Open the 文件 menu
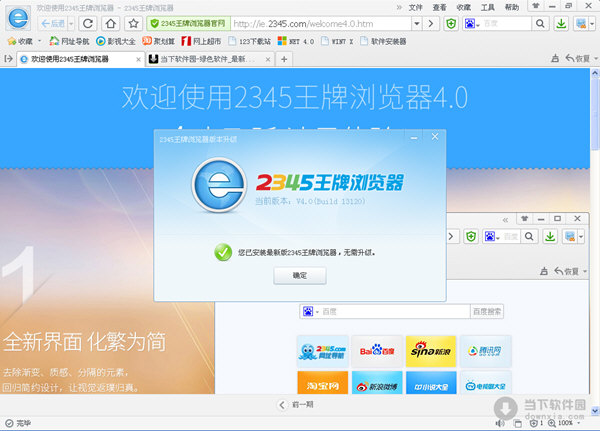Viewport: 600px width, 431px height. (x=415, y=7)
